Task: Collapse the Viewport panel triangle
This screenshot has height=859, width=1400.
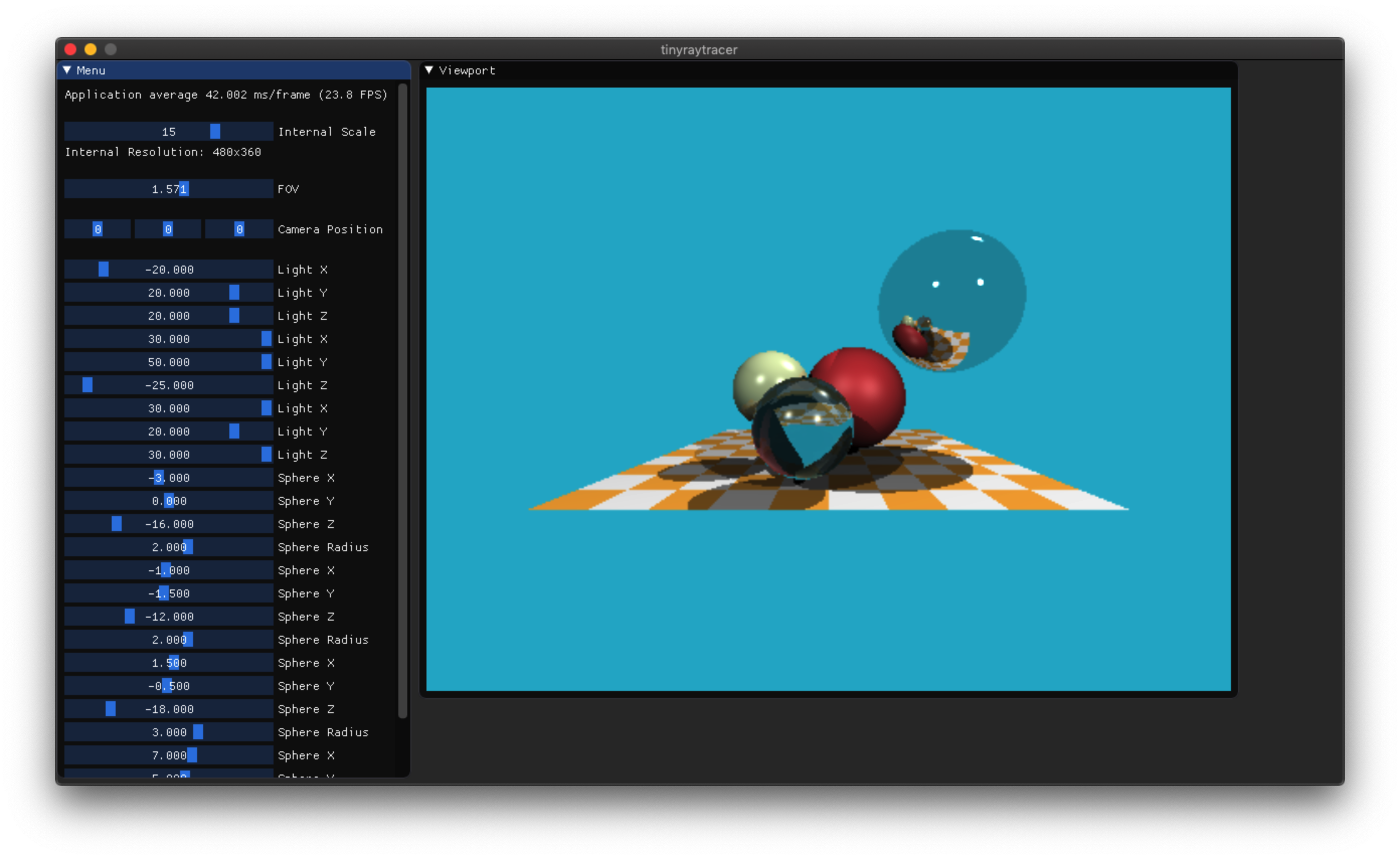Action: tap(429, 70)
